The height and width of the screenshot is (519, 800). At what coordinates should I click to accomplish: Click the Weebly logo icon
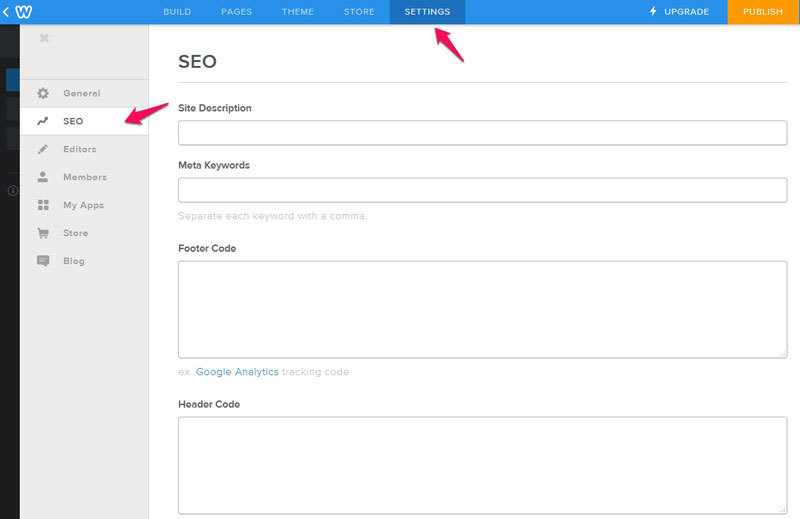pyautogui.click(x=25, y=12)
